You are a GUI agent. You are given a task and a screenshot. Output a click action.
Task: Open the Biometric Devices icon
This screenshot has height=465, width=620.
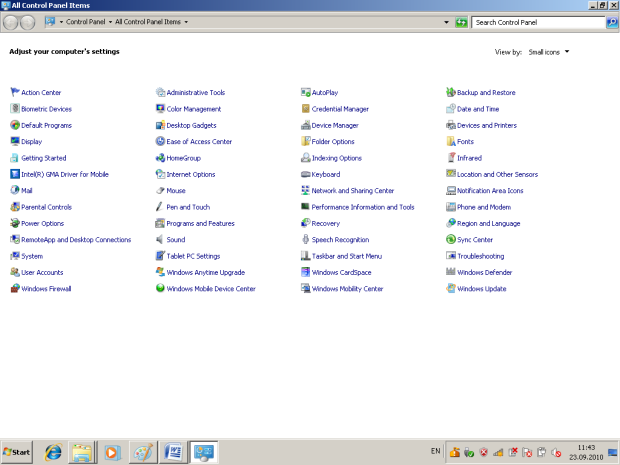coord(15,108)
